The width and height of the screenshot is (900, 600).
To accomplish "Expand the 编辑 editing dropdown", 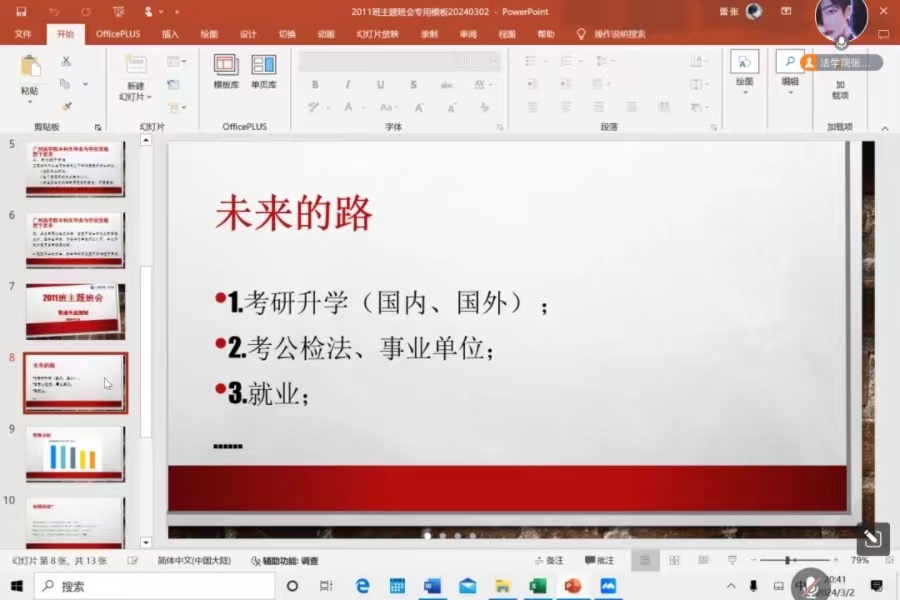I will pyautogui.click(x=790, y=92).
